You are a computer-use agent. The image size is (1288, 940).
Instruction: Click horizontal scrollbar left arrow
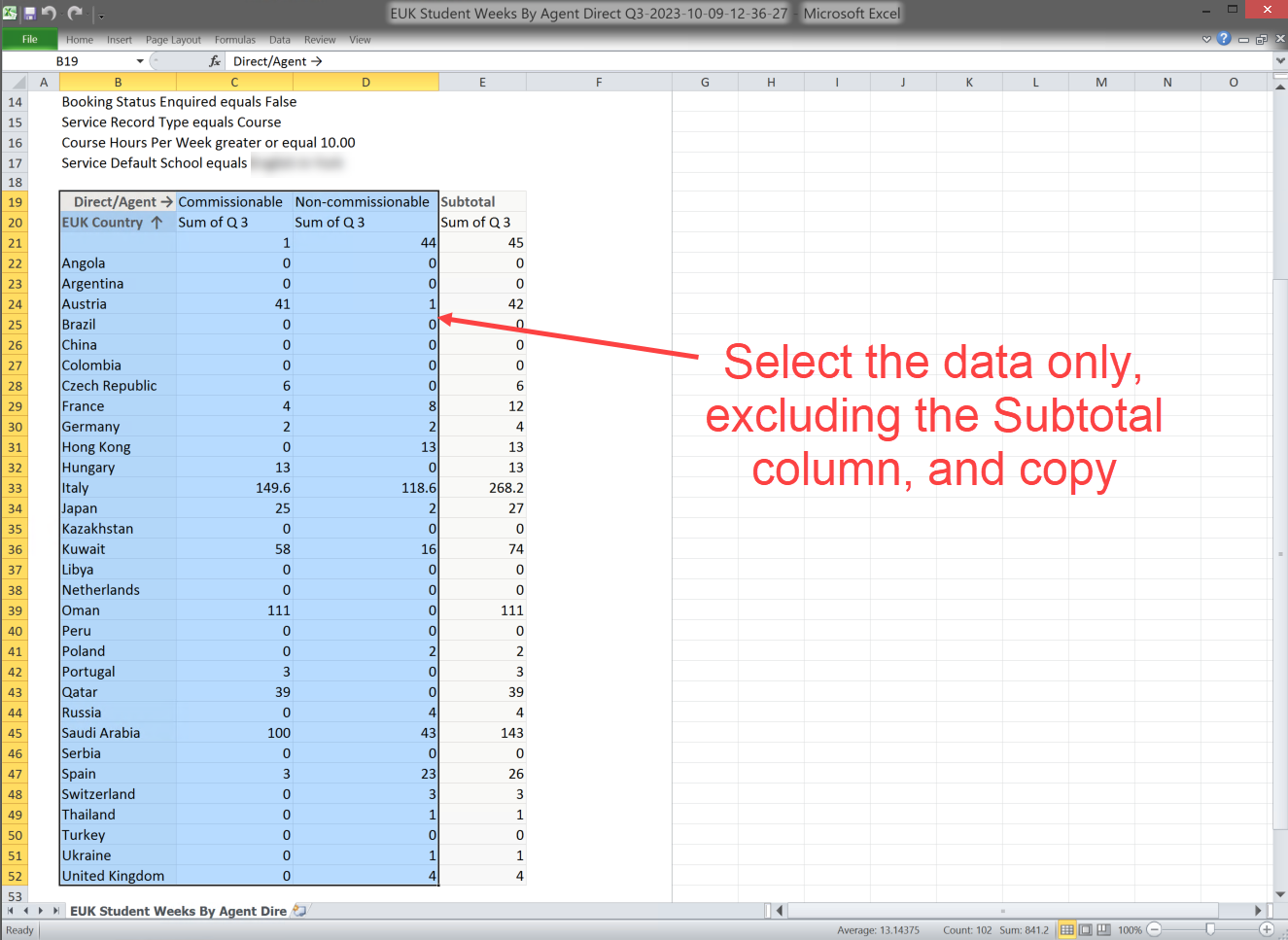(x=781, y=911)
